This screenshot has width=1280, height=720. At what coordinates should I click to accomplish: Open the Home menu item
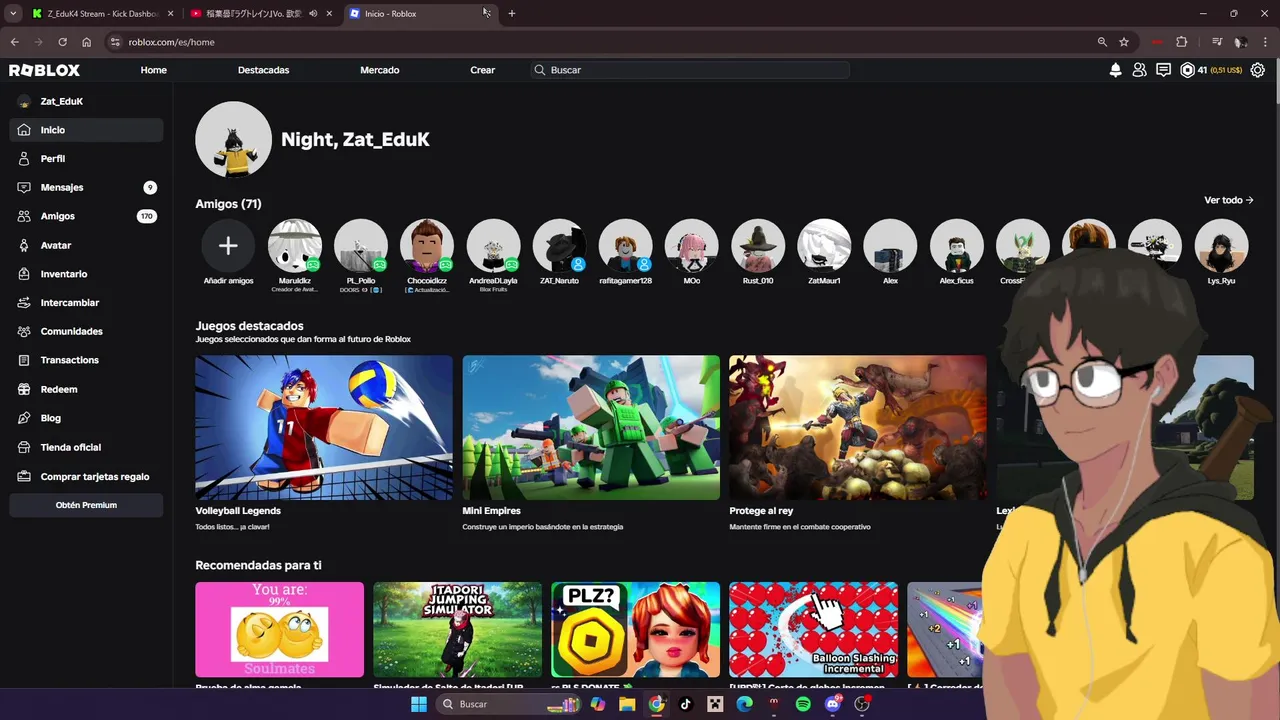coord(153,70)
